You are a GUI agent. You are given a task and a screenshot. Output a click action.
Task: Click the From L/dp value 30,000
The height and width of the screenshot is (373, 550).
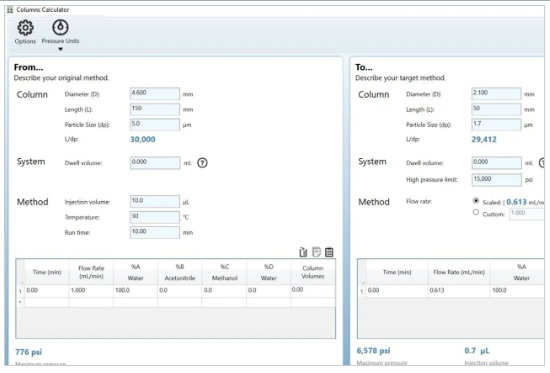[142, 139]
